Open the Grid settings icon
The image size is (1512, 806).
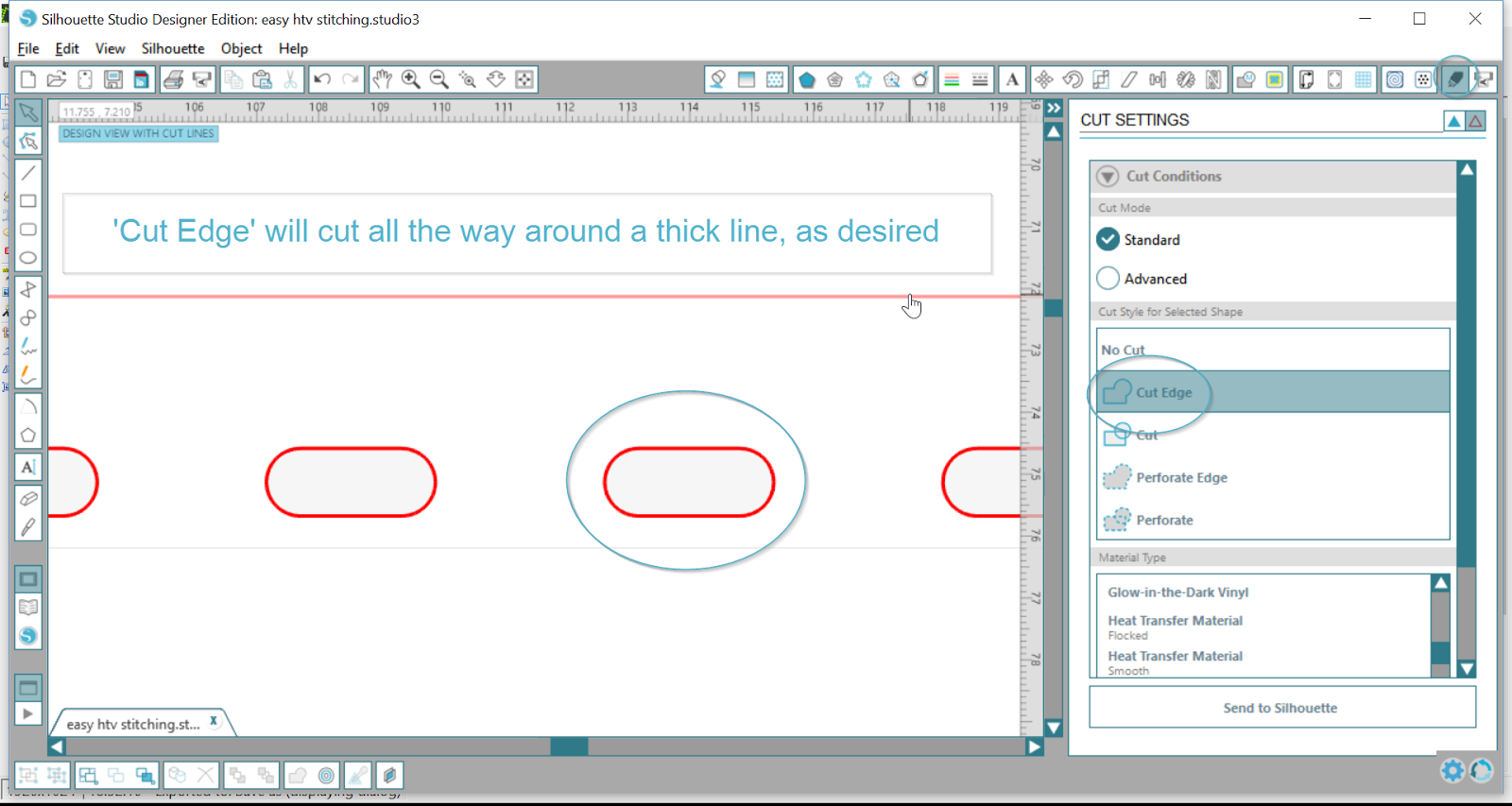tap(1363, 79)
